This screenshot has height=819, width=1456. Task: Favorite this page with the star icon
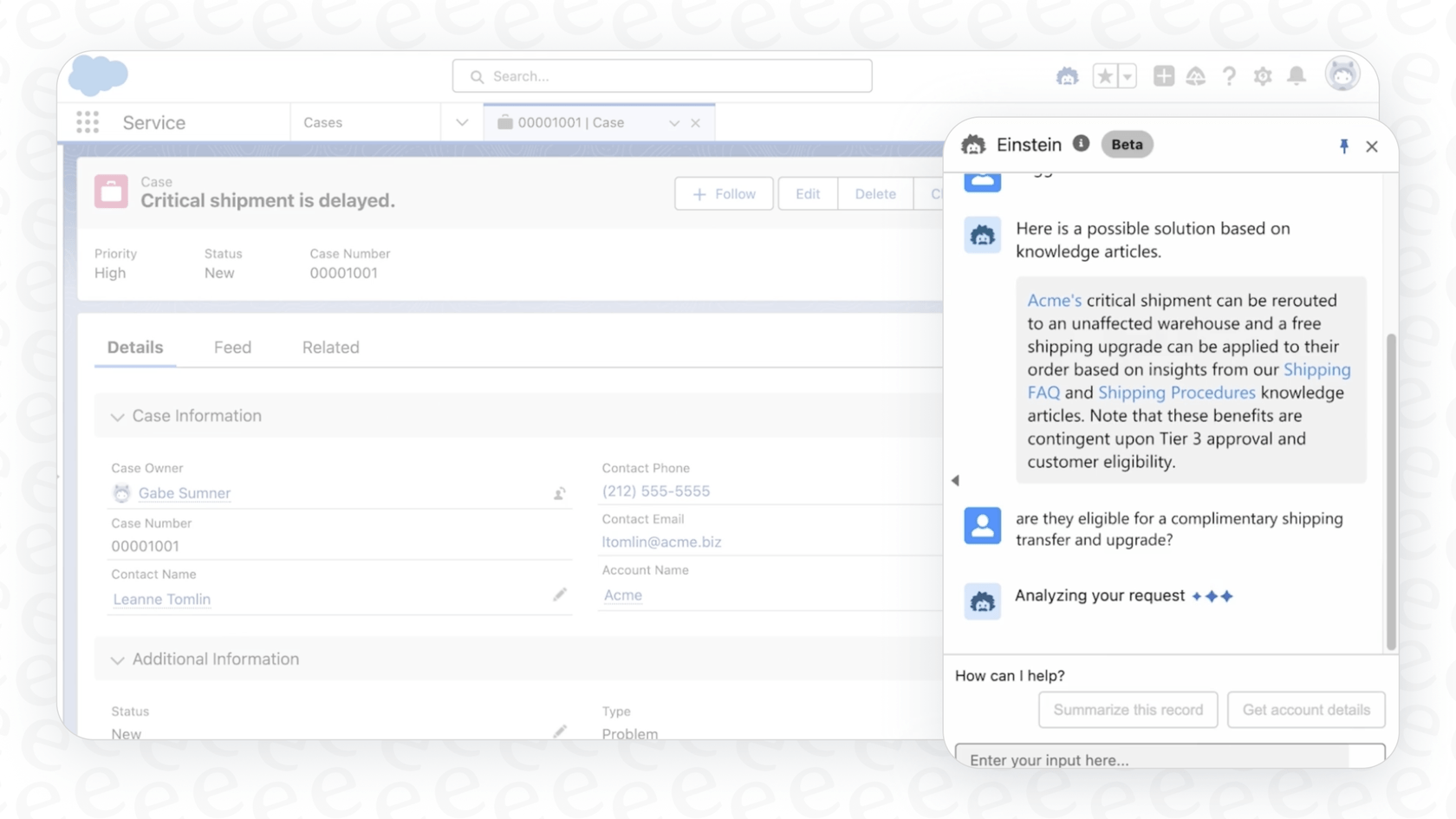[1106, 76]
